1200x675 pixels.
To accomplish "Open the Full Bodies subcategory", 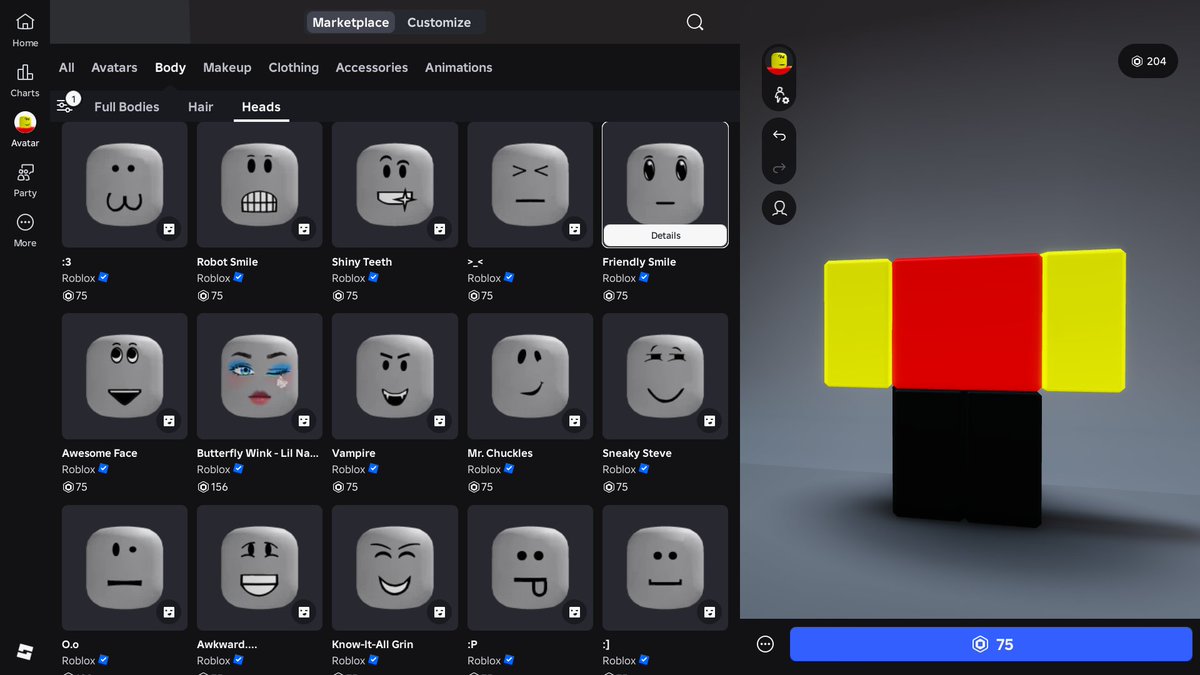I will tap(127, 106).
